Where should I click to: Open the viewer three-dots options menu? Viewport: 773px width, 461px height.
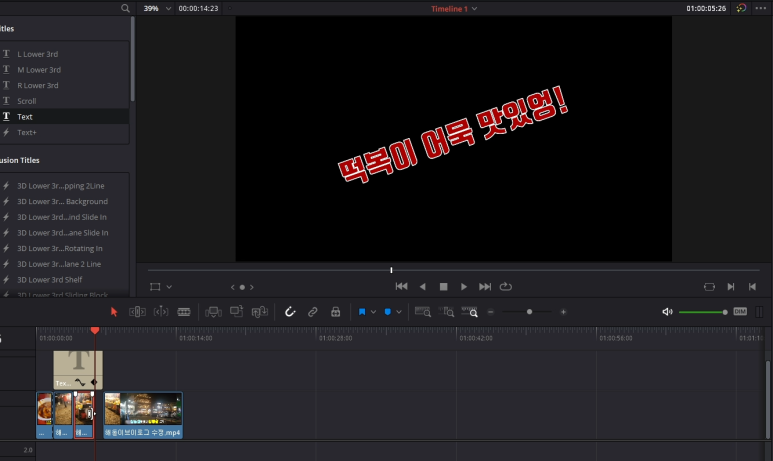(761, 8)
